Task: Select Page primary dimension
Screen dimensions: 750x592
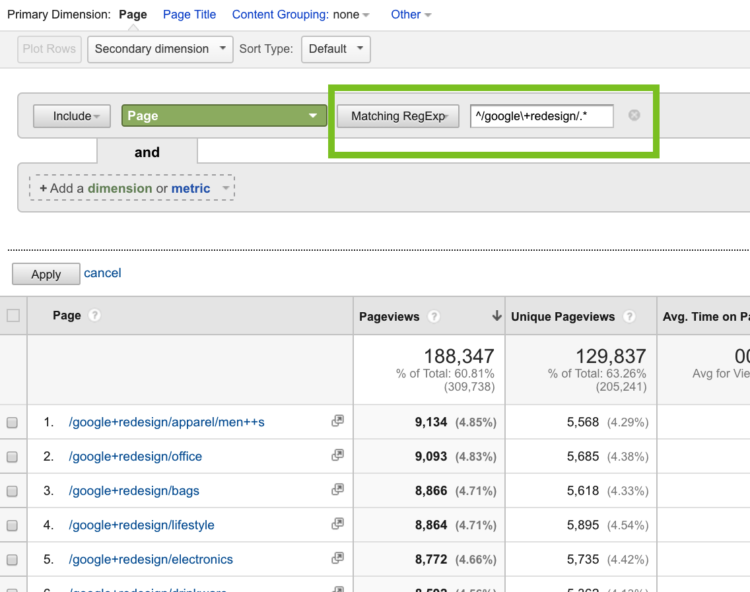Action: pyautogui.click(x=133, y=15)
